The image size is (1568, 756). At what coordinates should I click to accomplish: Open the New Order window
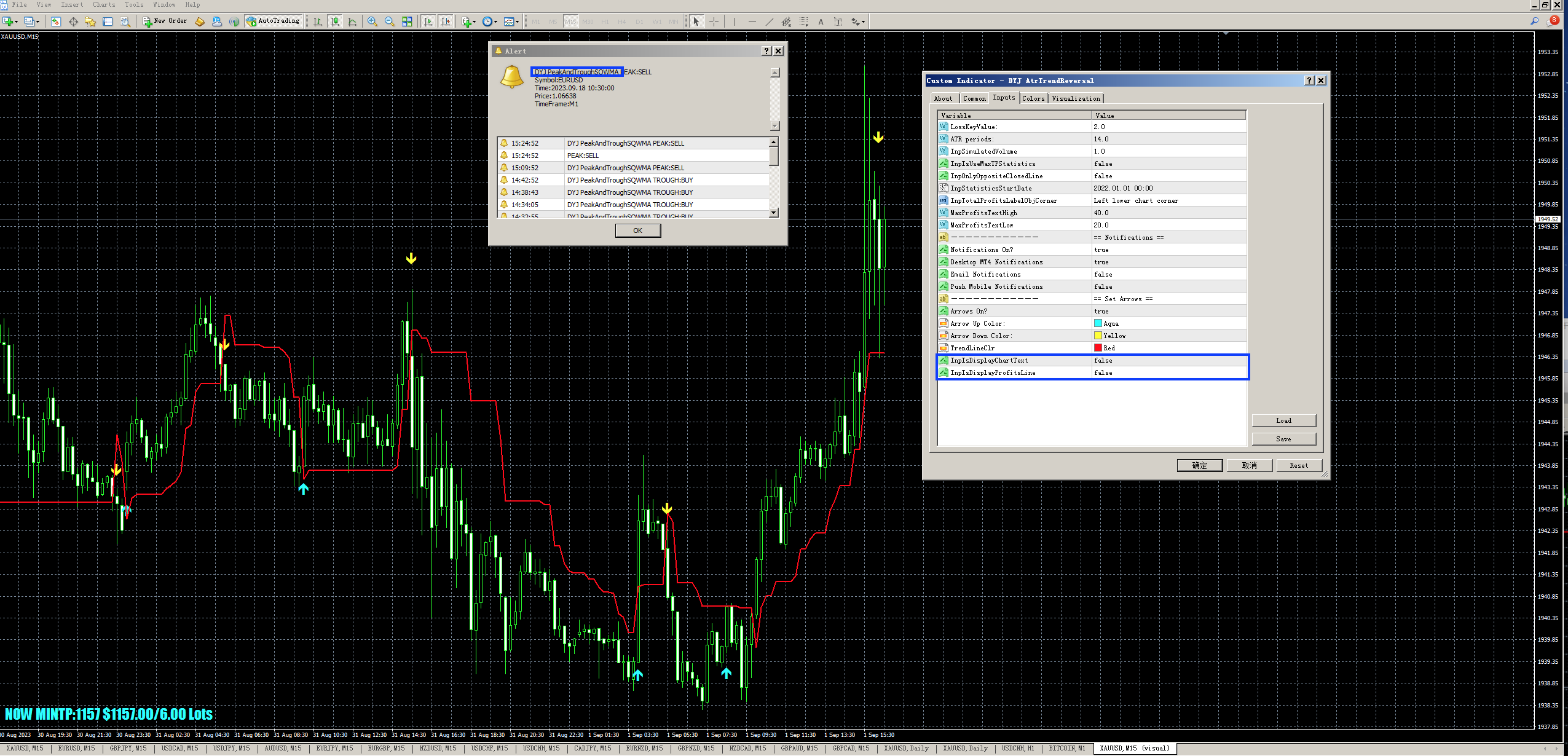coord(165,22)
